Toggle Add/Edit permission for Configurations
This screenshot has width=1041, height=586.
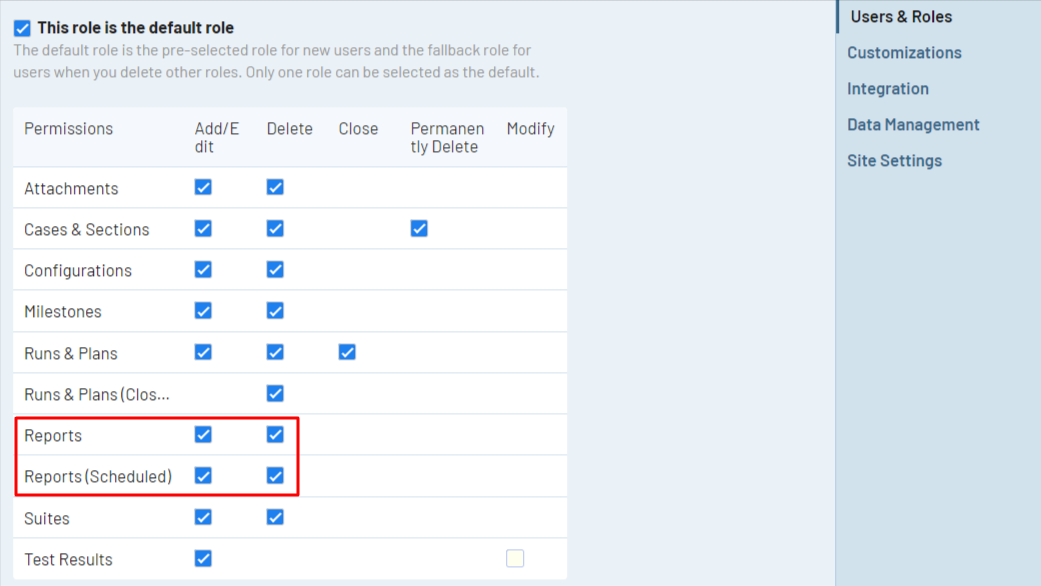click(203, 269)
